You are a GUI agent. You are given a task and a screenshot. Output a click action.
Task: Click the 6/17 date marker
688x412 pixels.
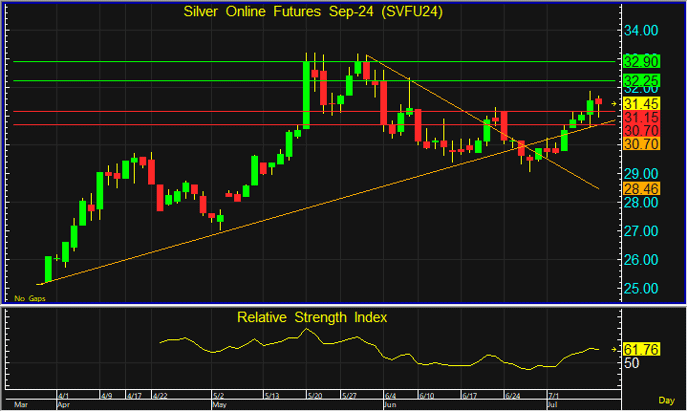click(469, 396)
